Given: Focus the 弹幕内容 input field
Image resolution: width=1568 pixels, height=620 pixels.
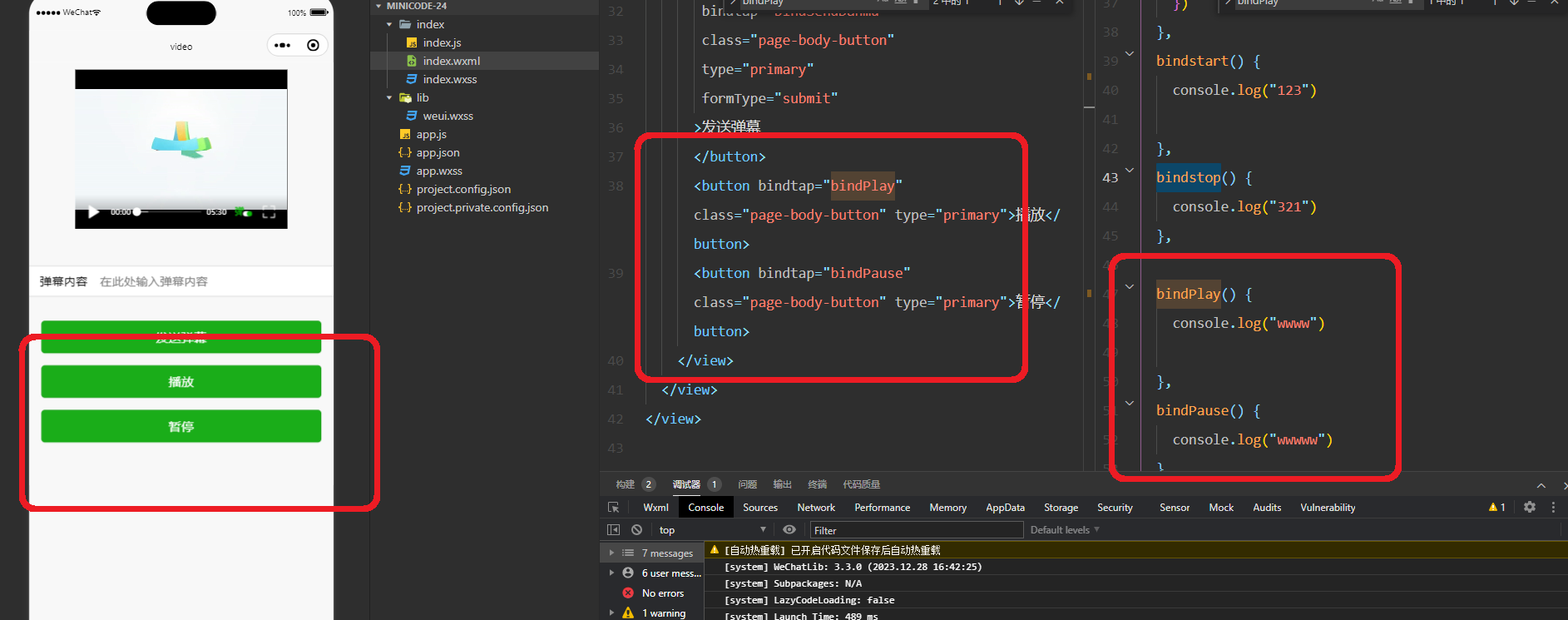Looking at the screenshot, I should (x=211, y=281).
